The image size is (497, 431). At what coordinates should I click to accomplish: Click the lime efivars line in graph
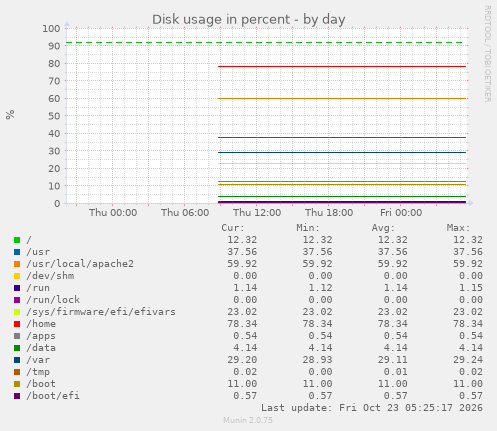coord(342,163)
